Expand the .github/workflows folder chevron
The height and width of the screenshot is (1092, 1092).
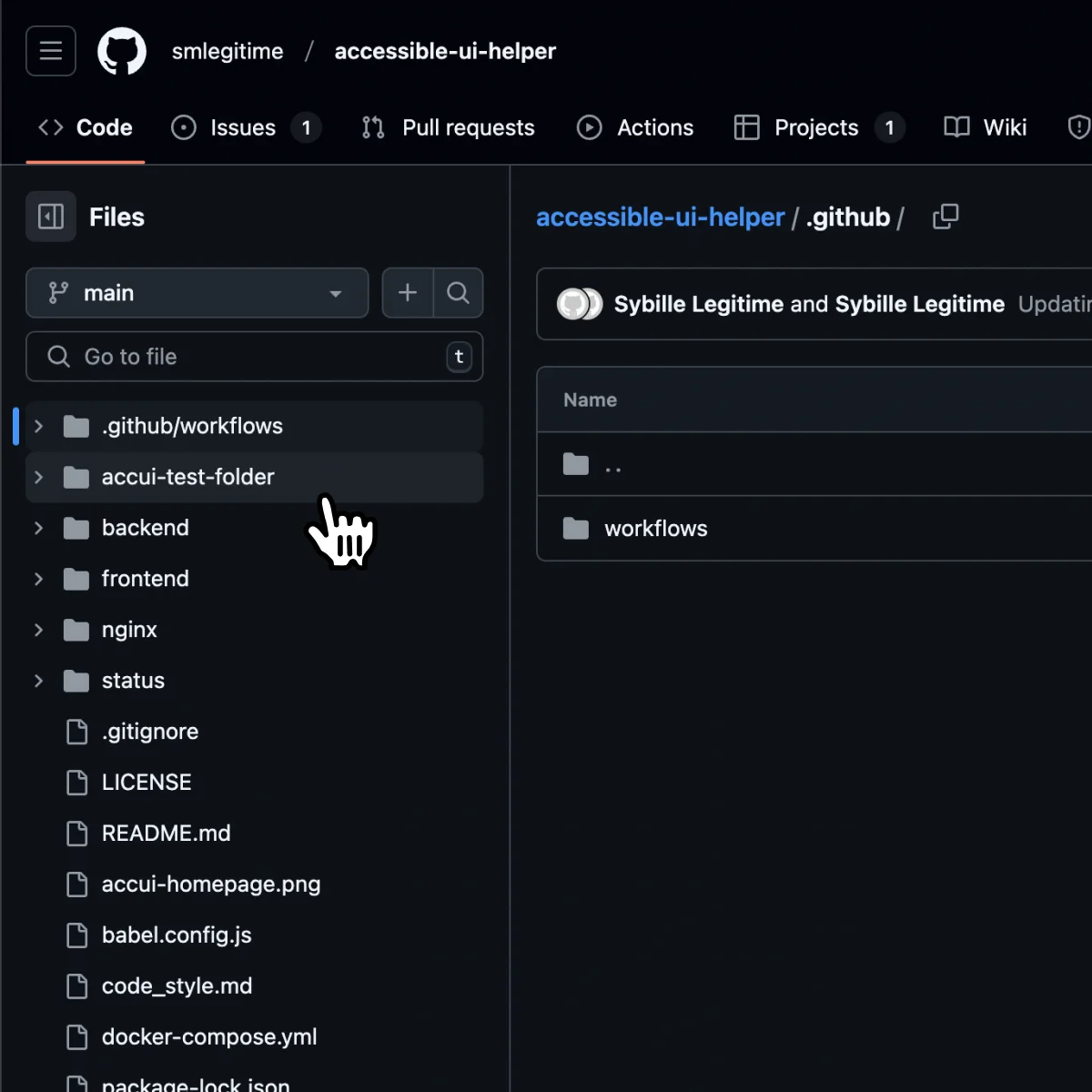38,426
